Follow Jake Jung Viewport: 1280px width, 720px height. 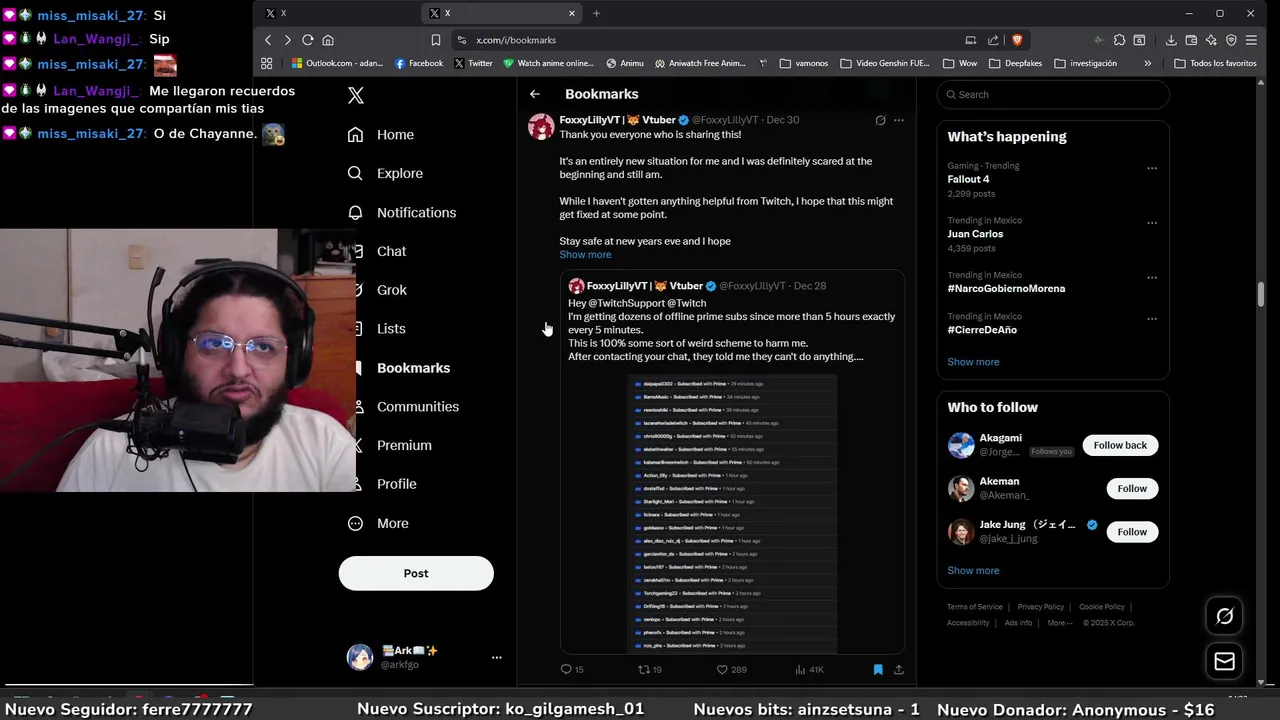1132,532
